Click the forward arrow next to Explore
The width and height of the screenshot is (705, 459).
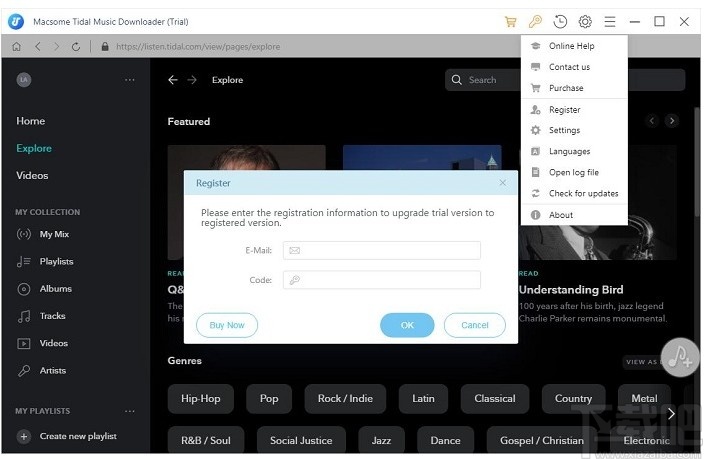[x=192, y=80]
